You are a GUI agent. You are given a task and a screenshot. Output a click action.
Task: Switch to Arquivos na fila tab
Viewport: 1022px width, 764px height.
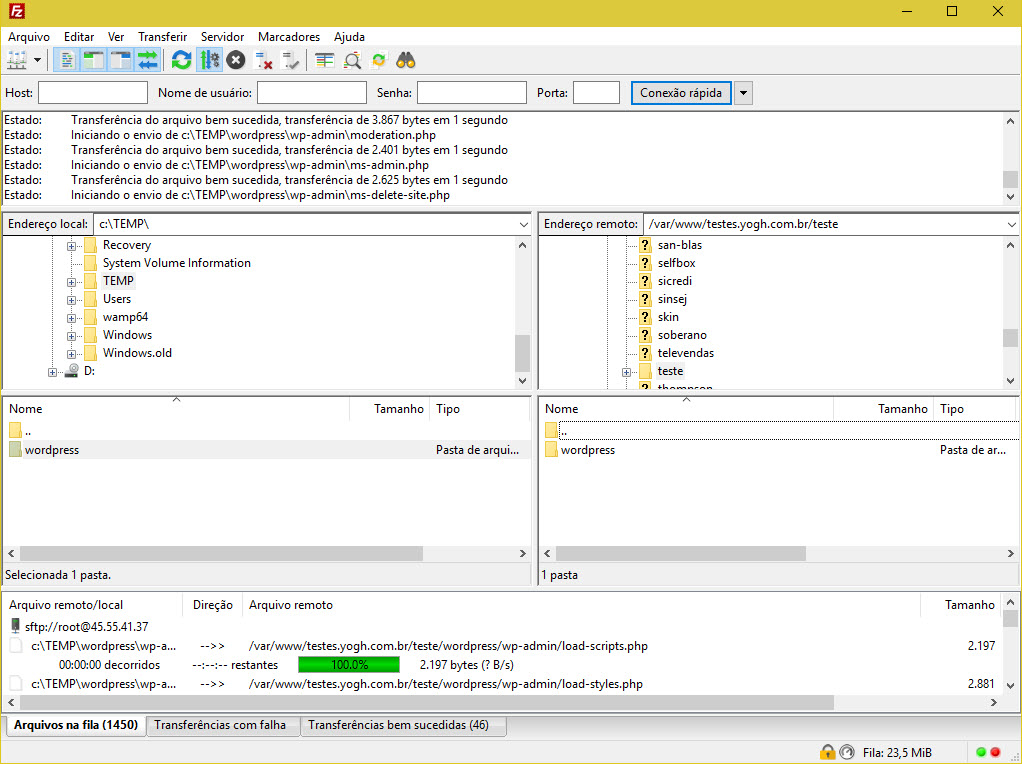[x=76, y=725]
